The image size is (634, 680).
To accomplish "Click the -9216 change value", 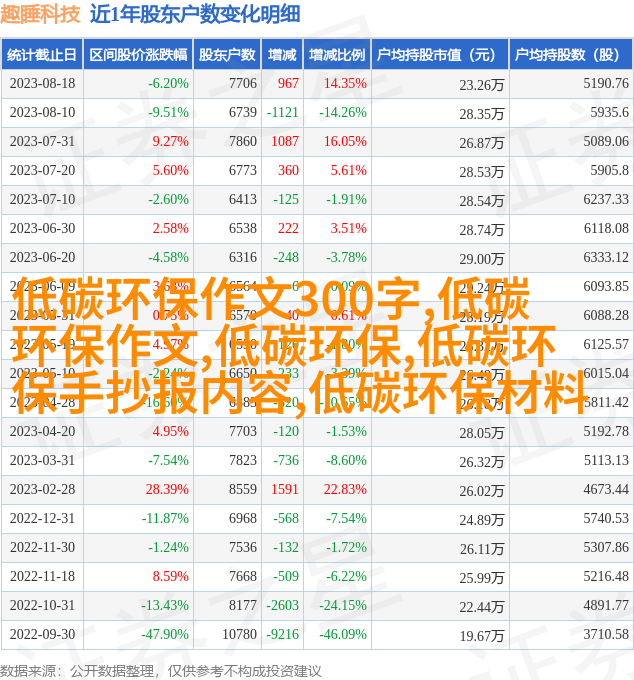I will [x=283, y=635].
